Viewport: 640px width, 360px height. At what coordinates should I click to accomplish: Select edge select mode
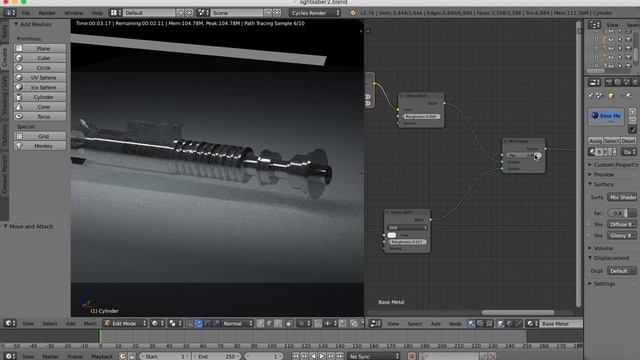269,324
